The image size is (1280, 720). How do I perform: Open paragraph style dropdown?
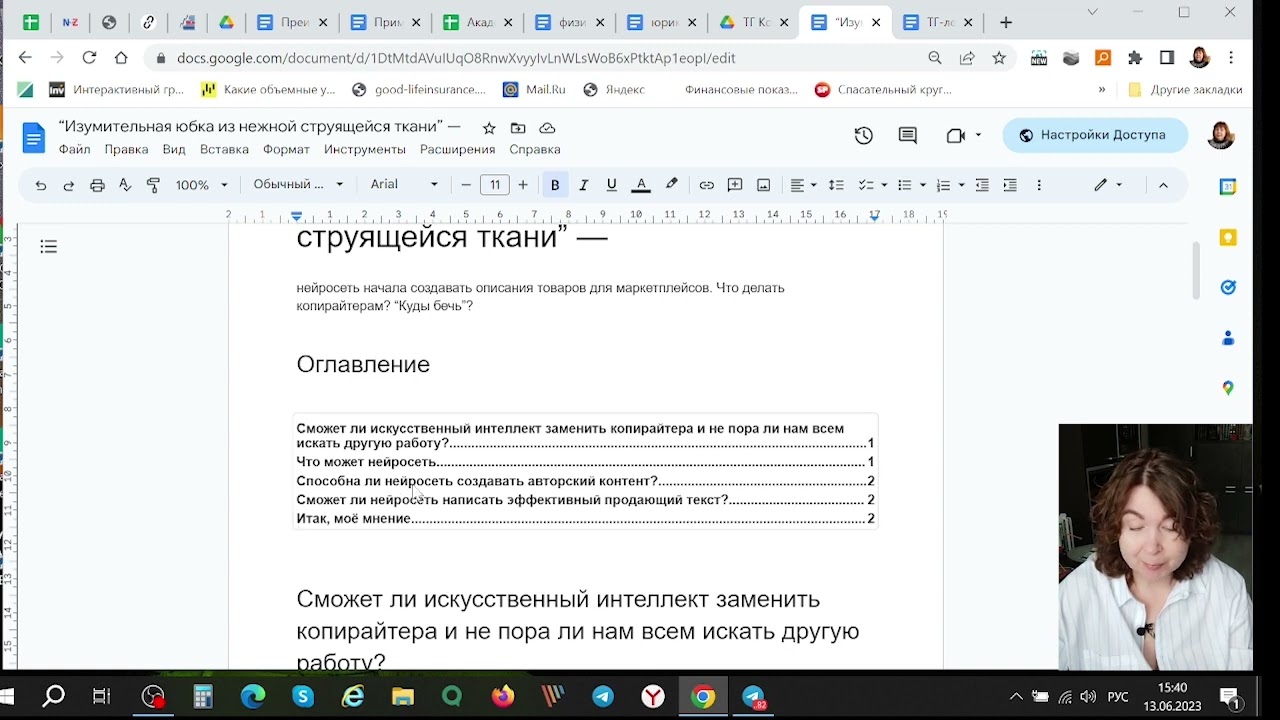(x=298, y=184)
